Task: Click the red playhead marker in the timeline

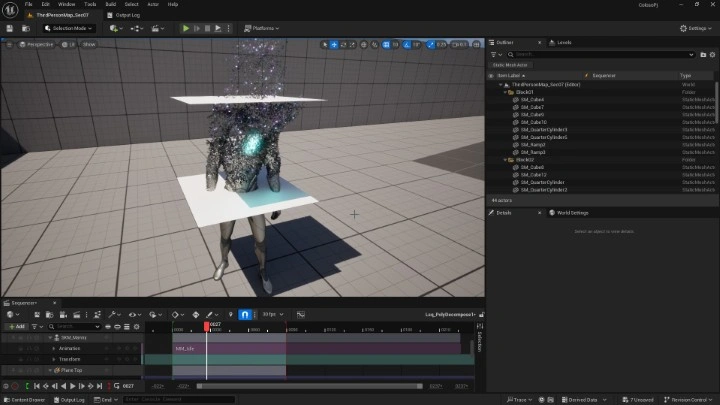Action: [207, 325]
